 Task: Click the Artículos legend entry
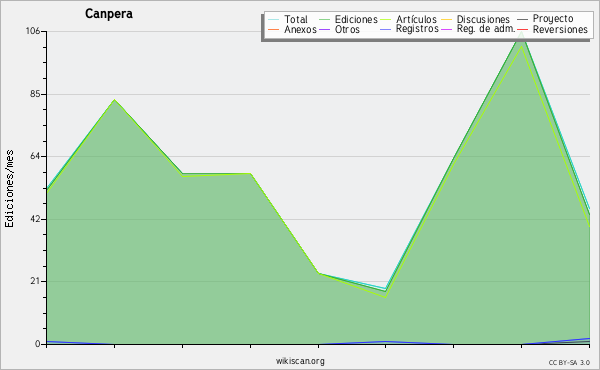pyautogui.click(x=408, y=19)
